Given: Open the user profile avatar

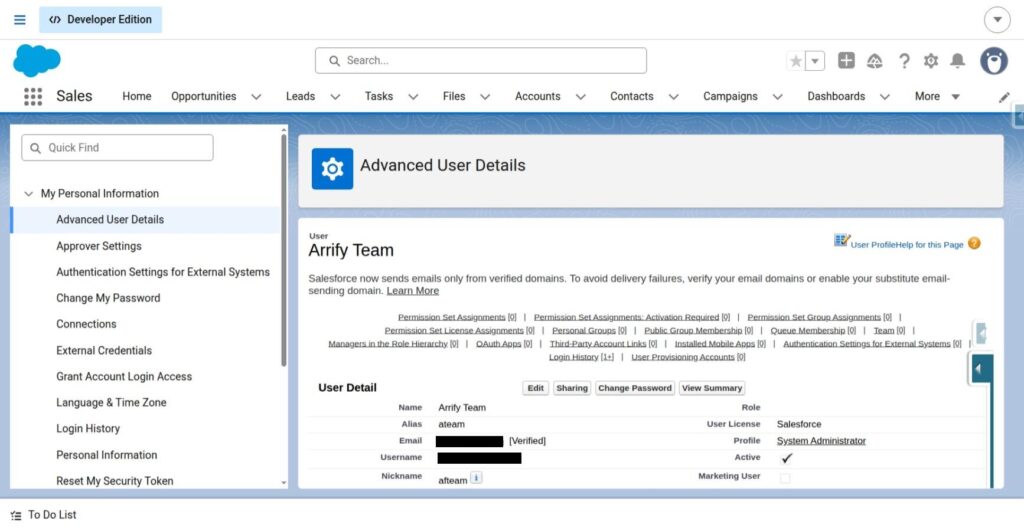Looking at the screenshot, I should 993,61.
